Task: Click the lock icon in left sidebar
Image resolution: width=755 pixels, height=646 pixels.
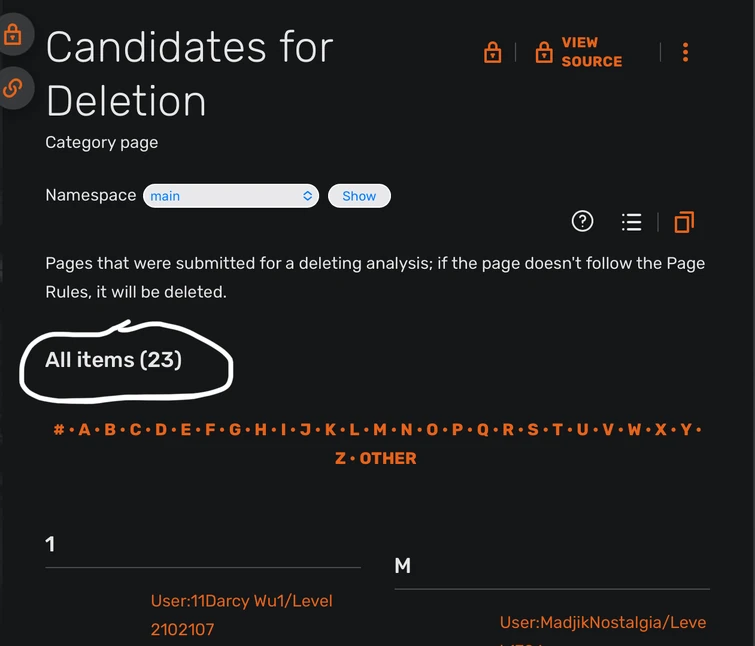Action: click(13, 36)
